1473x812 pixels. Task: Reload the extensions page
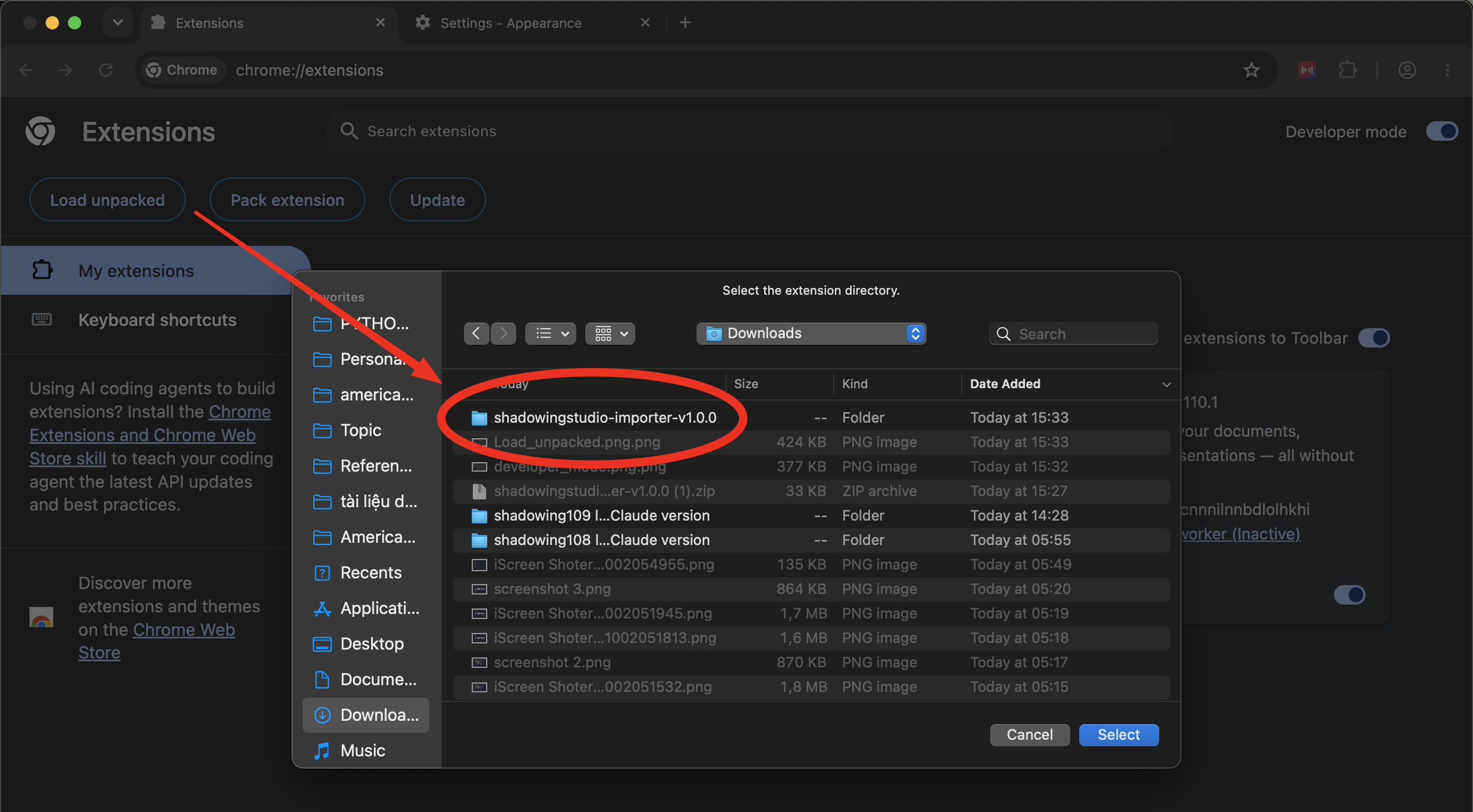click(x=106, y=70)
